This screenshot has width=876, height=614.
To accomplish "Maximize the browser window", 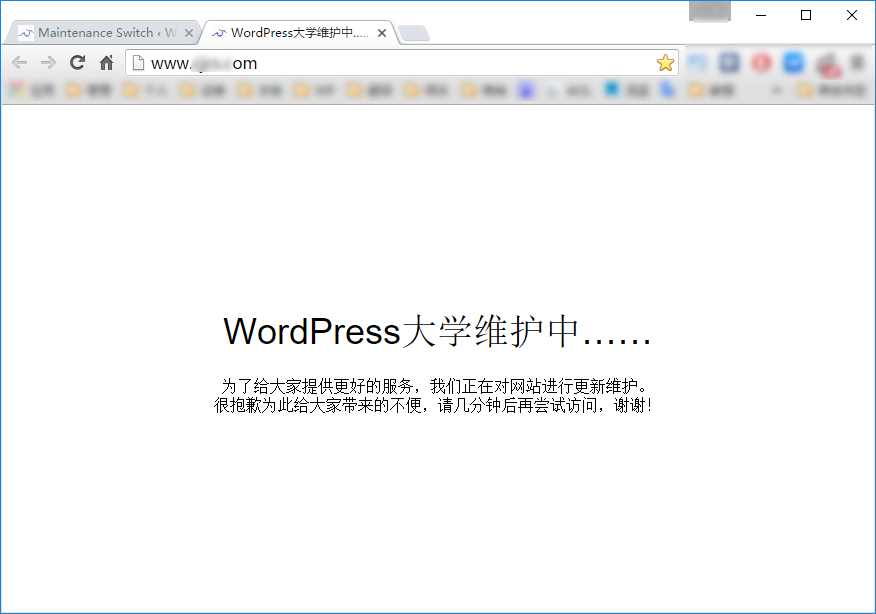I will pos(806,15).
